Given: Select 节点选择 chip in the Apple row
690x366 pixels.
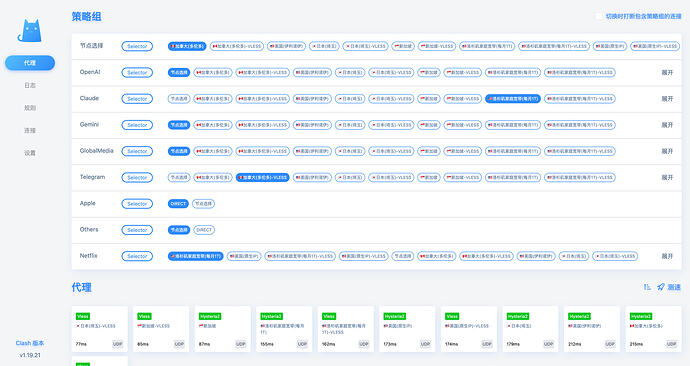Looking at the screenshot, I should click(203, 204).
